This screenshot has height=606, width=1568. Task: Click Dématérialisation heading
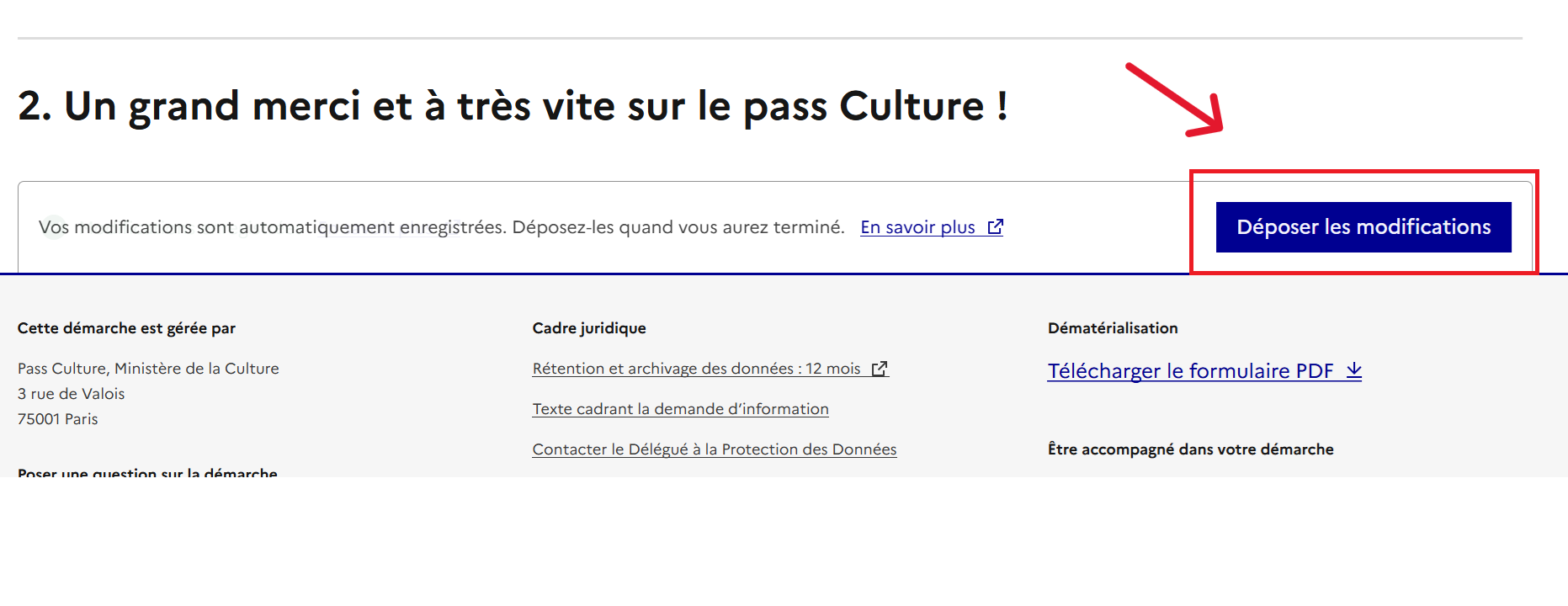click(x=1113, y=328)
